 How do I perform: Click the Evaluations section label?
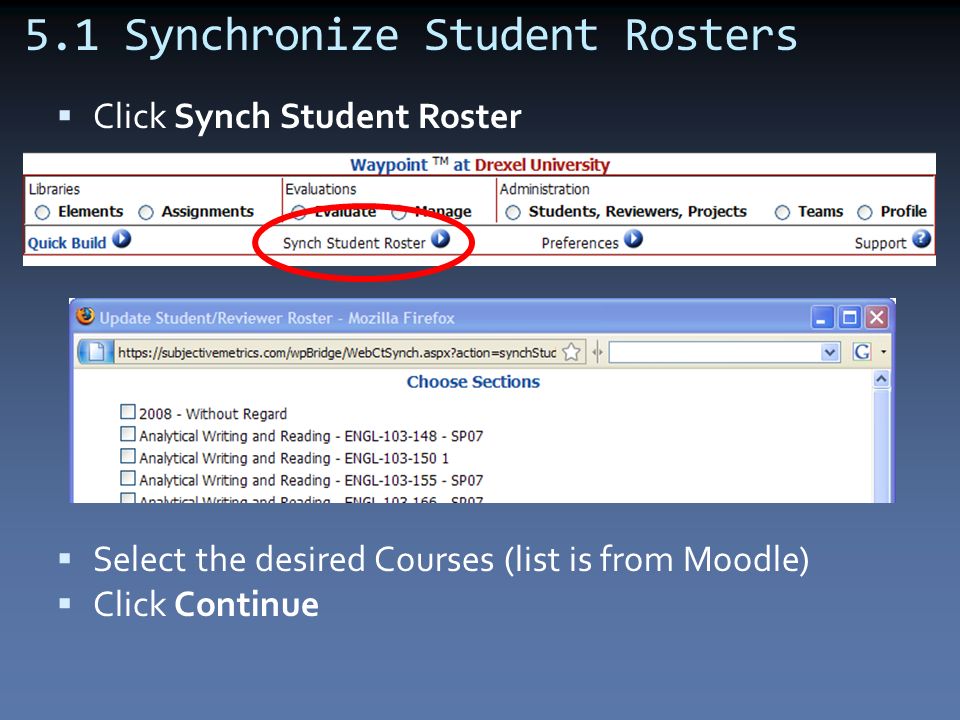[321, 189]
